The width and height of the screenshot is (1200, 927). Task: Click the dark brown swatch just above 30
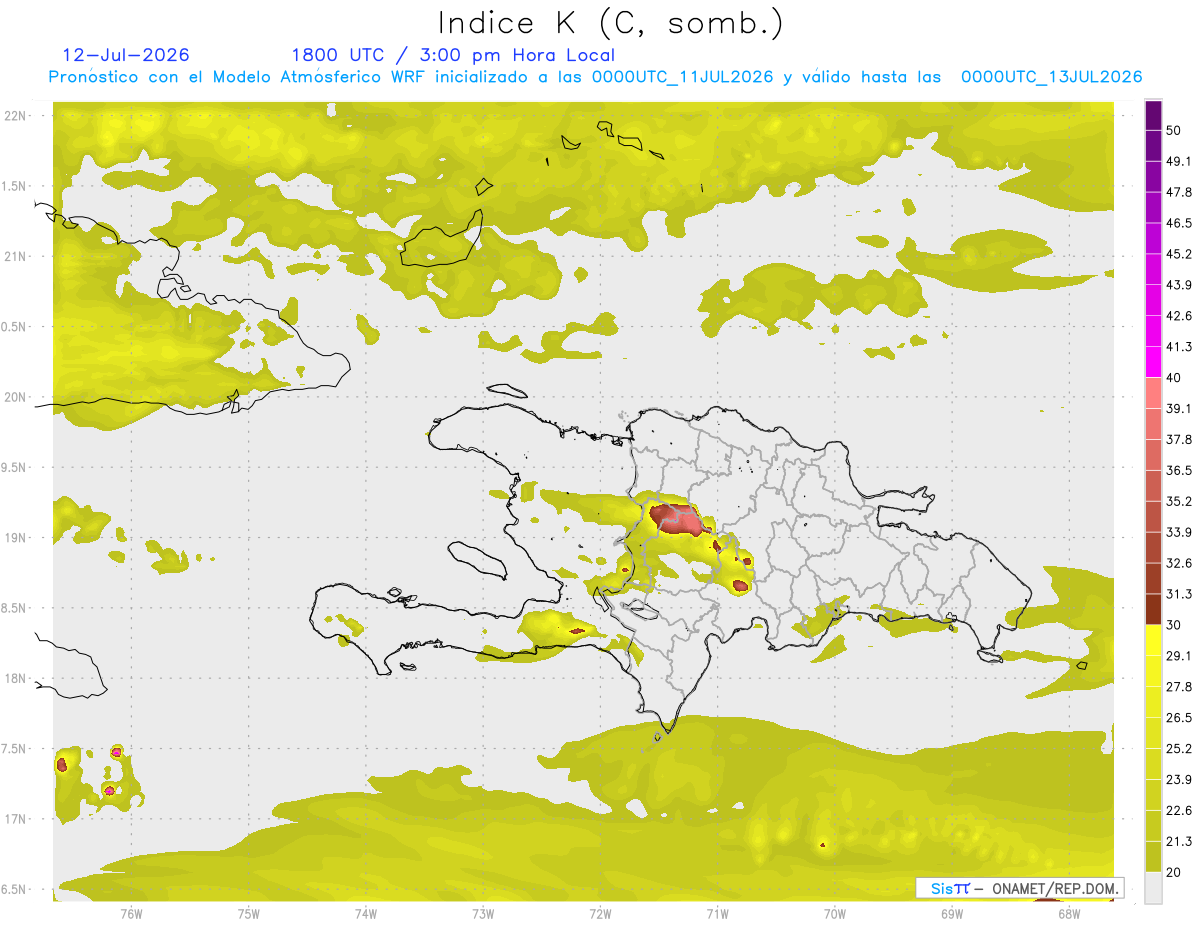click(x=1153, y=609)
